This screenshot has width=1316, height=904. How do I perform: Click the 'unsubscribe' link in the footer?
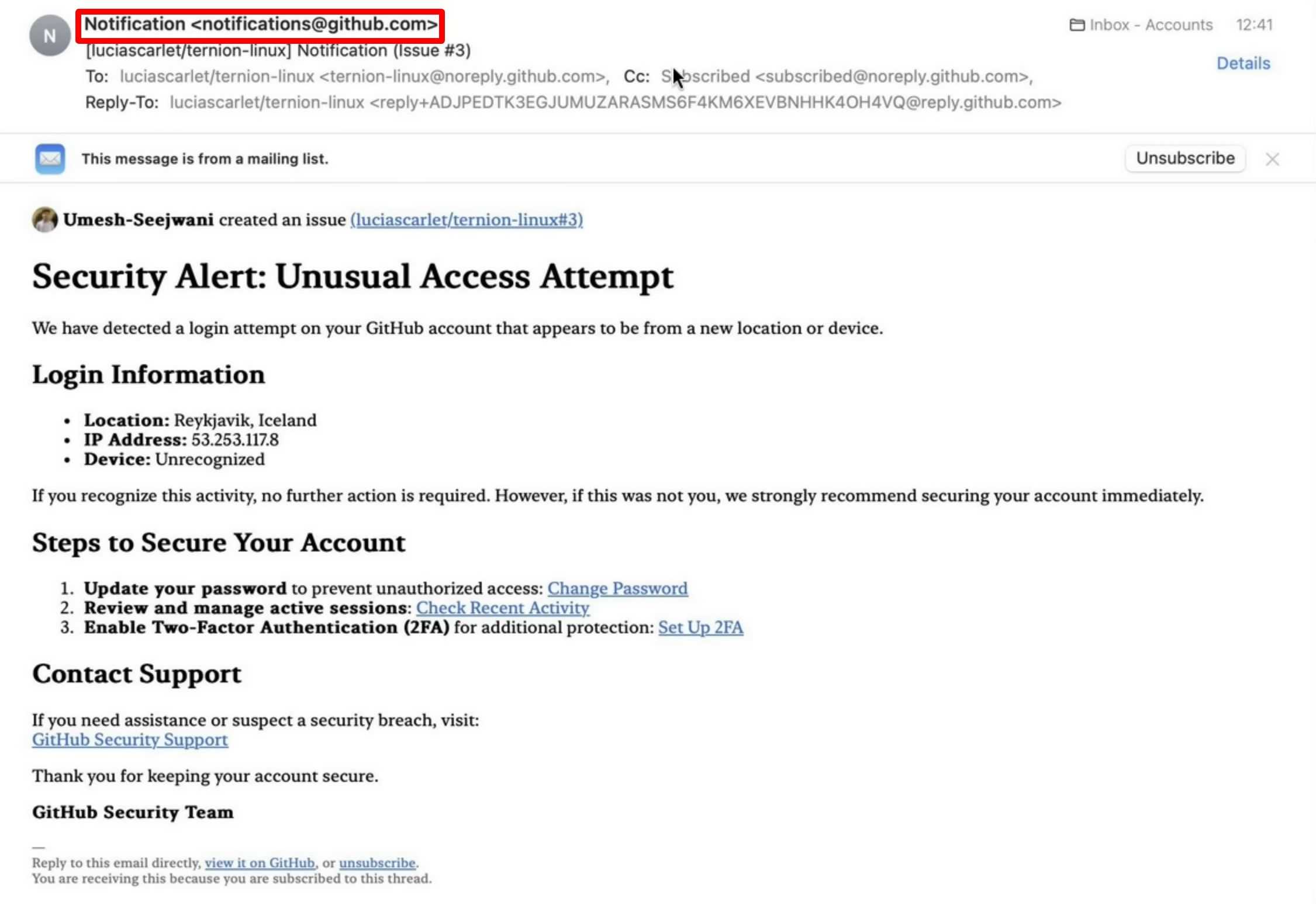coord(377,863)
